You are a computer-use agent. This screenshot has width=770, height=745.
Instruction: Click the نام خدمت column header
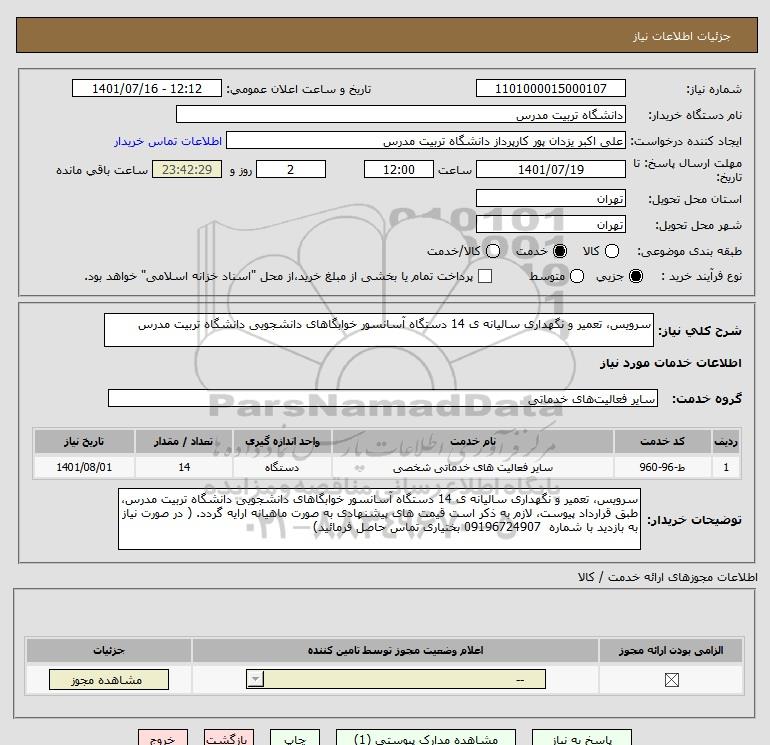tap(472, 441)
